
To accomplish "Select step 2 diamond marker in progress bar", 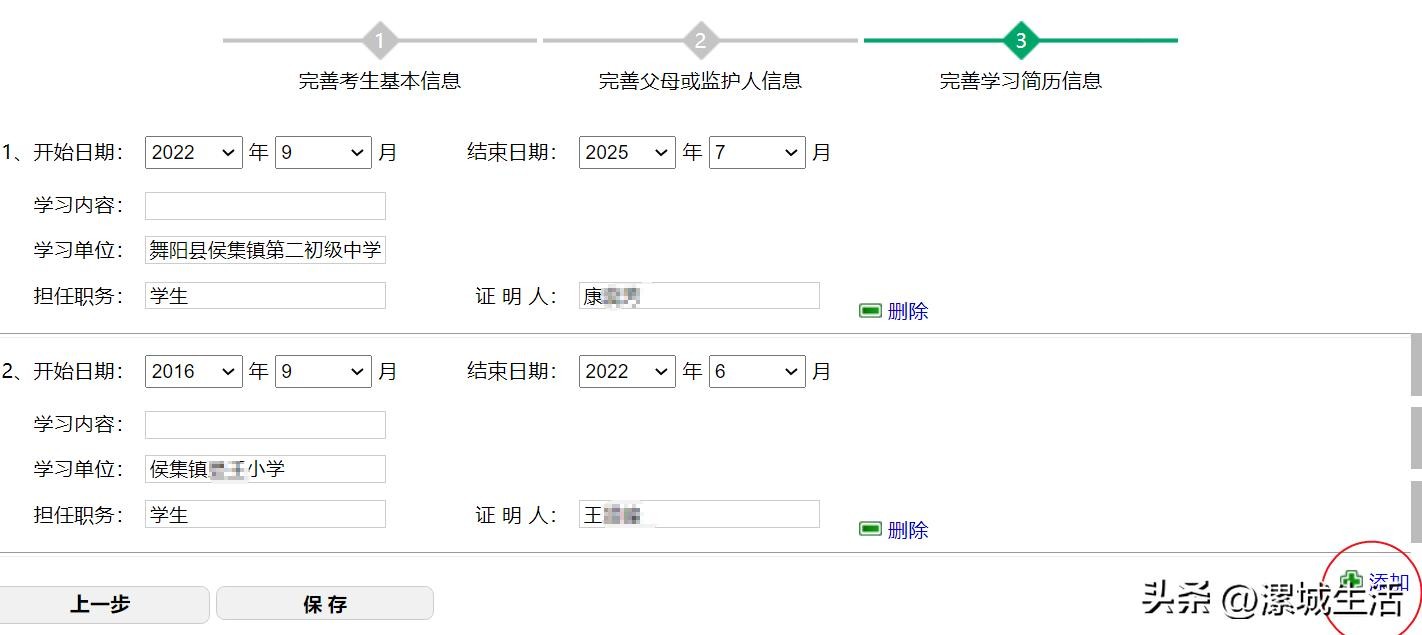I will point(700,41).
